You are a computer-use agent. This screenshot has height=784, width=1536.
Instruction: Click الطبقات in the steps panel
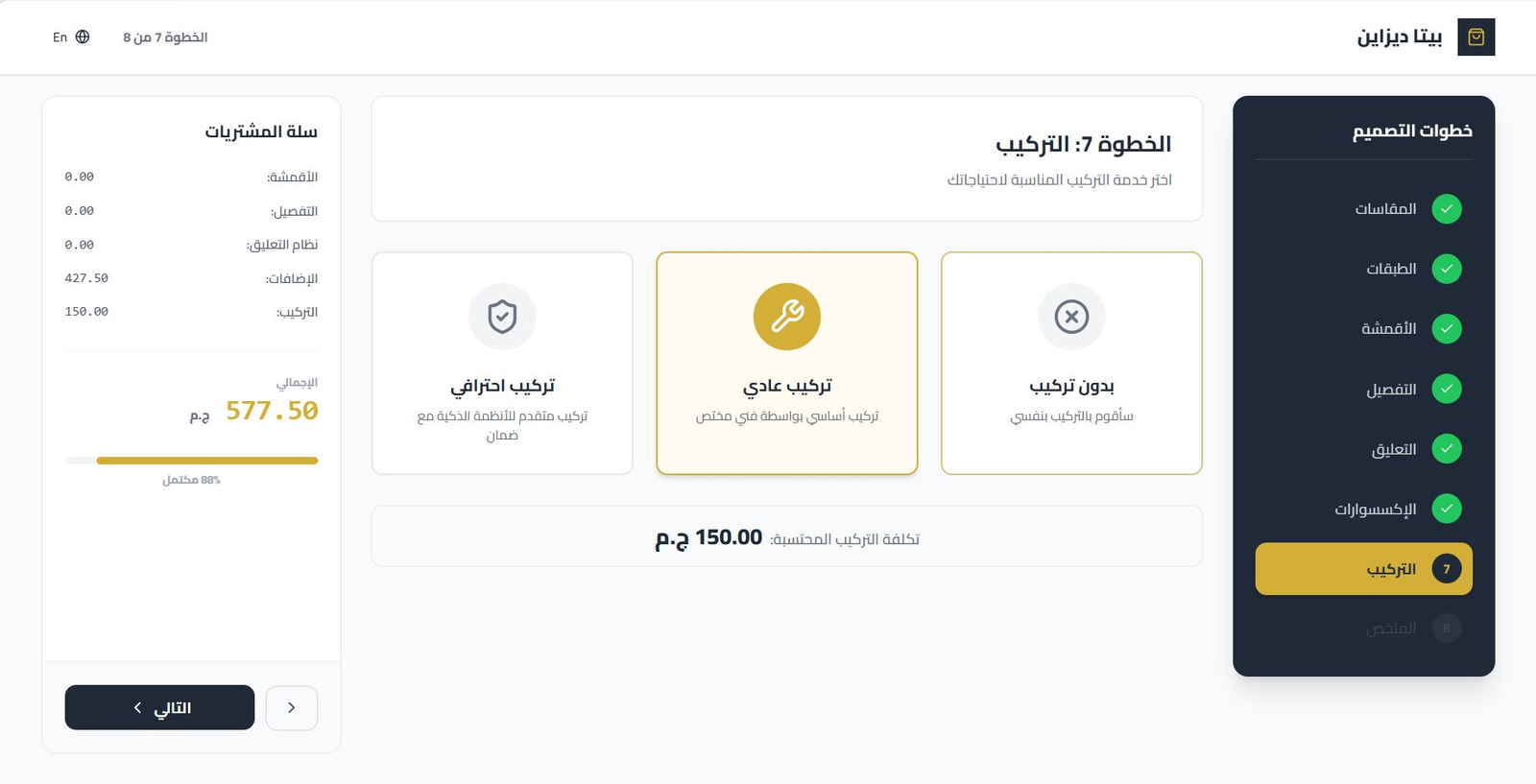[x=1394, y=269]
